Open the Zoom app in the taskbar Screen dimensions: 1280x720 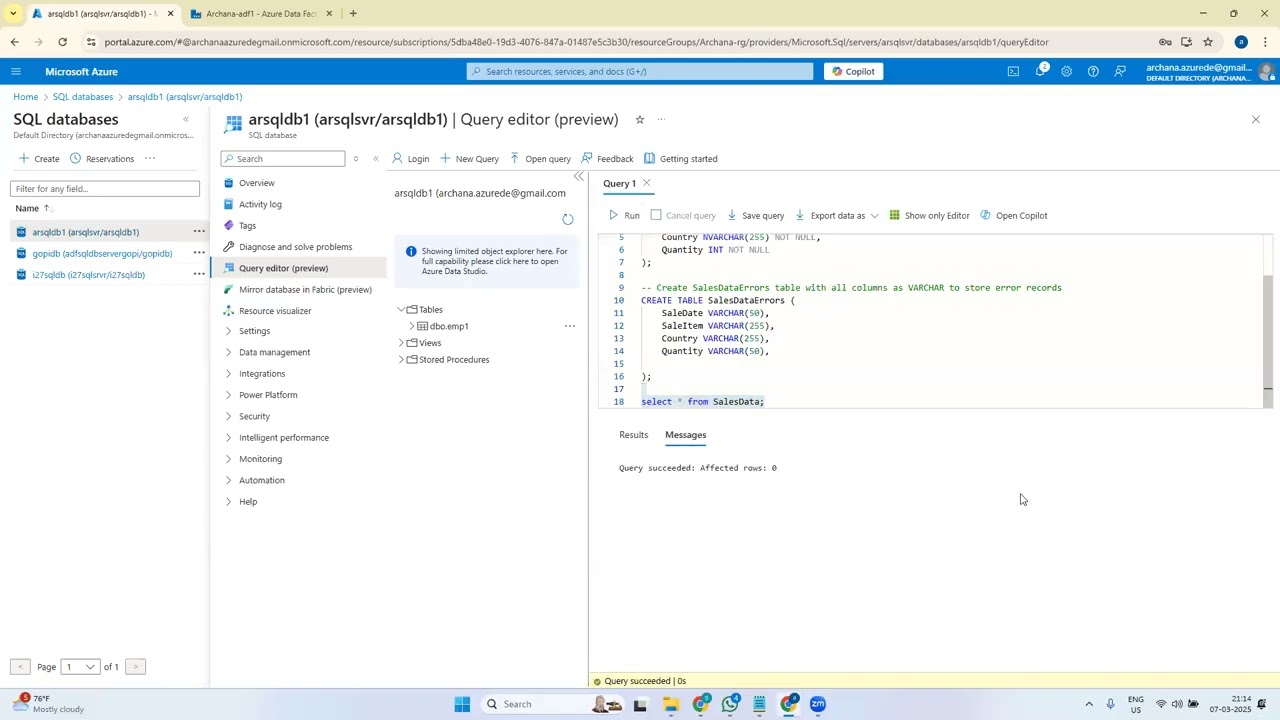tap(818, 704)
